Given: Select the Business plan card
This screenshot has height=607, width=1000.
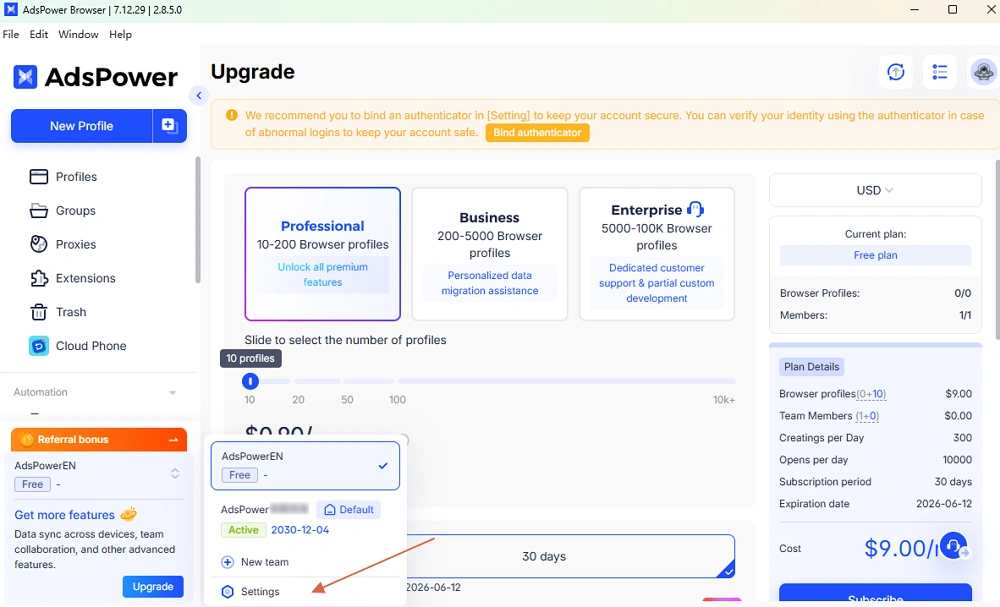Looking at the screenshot, I should pyautogui.click(x=490, y=254).
